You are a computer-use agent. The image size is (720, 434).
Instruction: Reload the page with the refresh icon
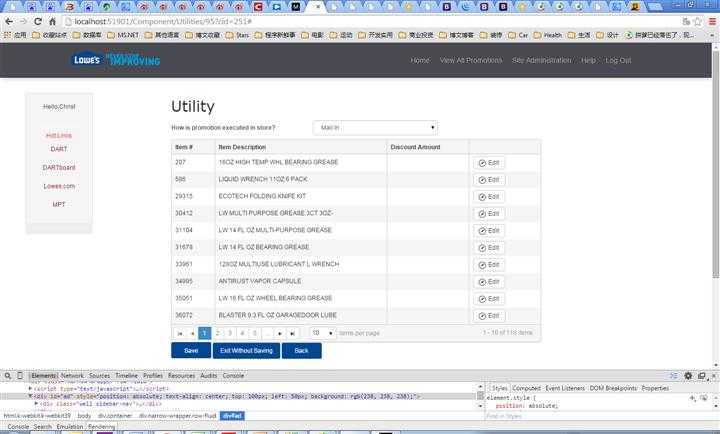pos(38,22)
